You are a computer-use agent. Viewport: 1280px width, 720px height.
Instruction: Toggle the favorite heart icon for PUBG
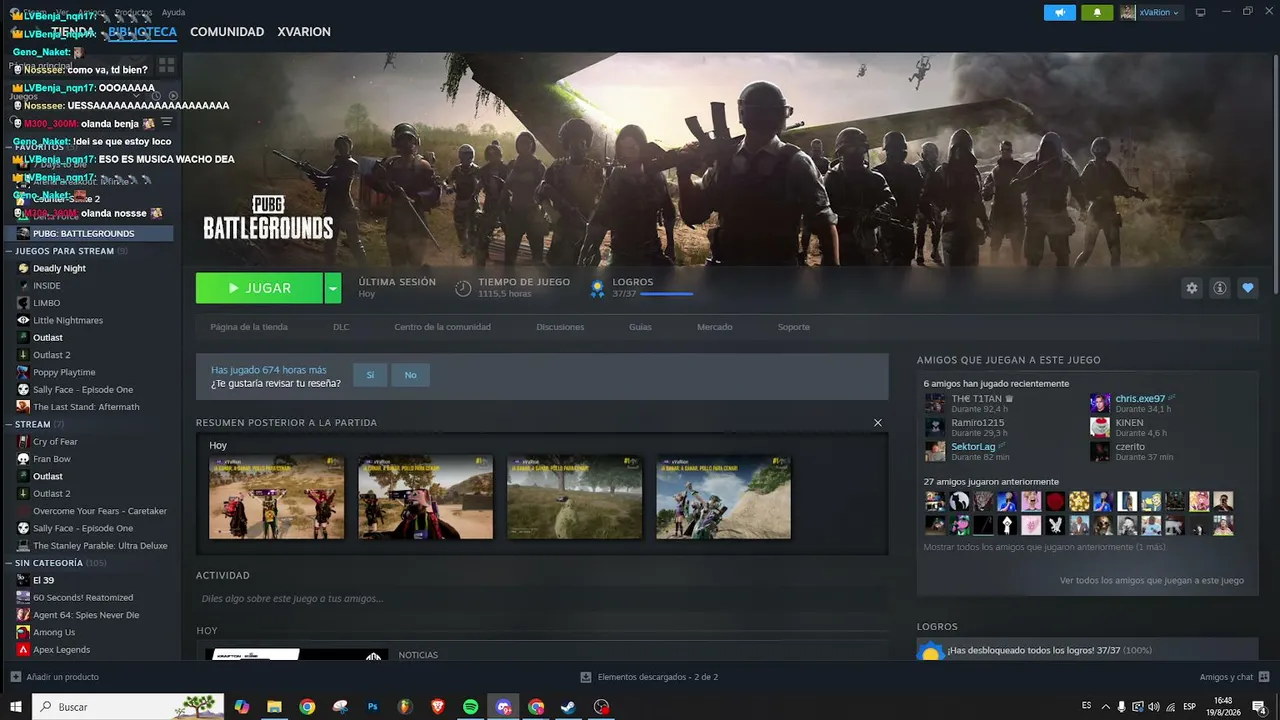[1247, 288]
